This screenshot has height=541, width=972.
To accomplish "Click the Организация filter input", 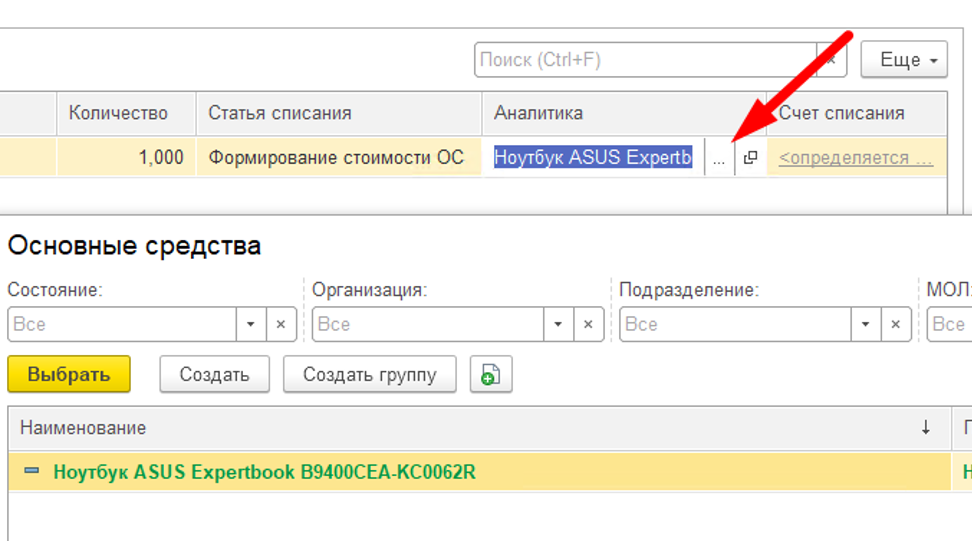I will click(x=428, y=324).
